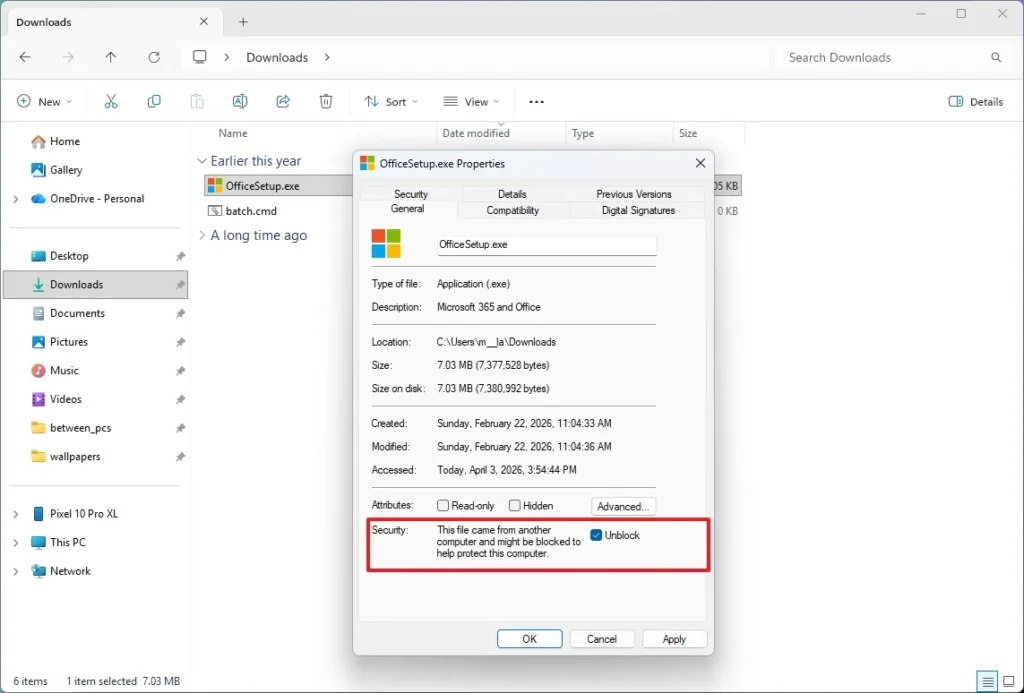Open the Compatibility tab
Viewport: 1024px width, 693px height.
[x=513, y=210]
